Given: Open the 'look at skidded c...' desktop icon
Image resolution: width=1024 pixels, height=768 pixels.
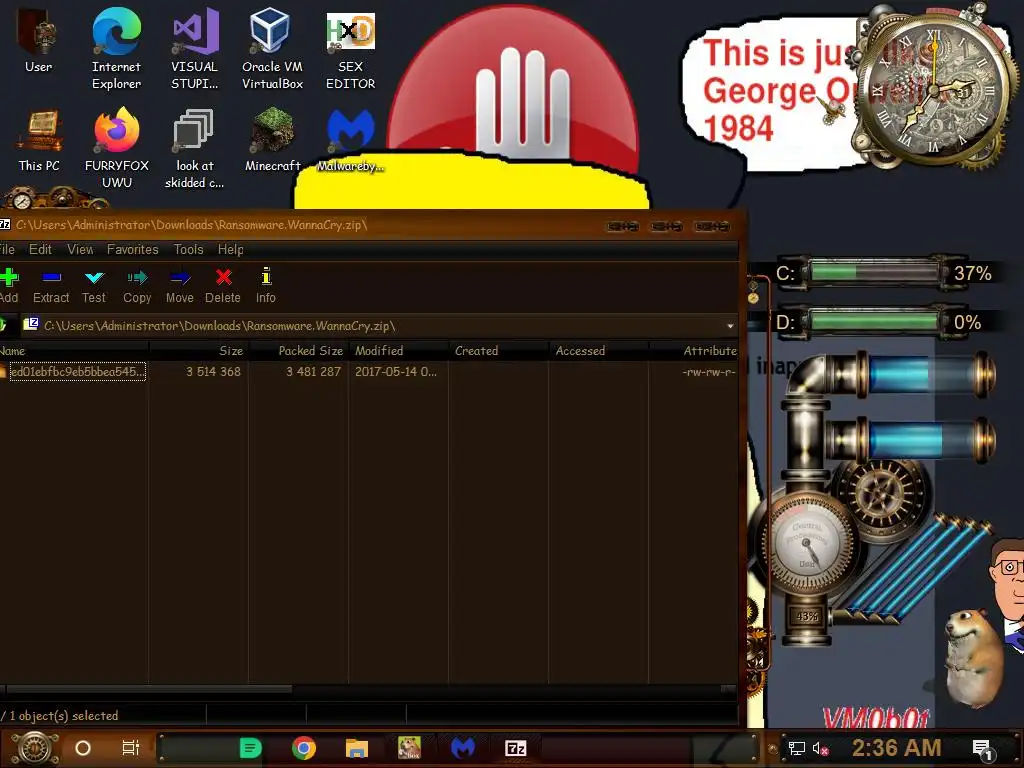Looking at the screenshot, I should point(195,148).
